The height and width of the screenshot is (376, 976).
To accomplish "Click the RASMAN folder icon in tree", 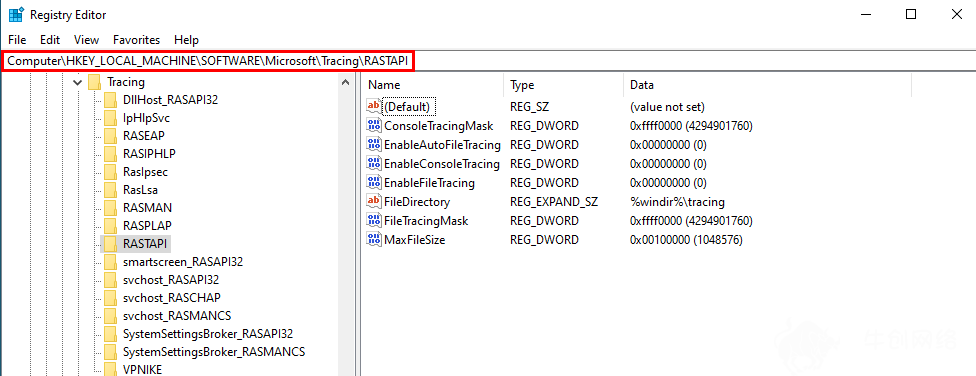I will coord(110,207).
